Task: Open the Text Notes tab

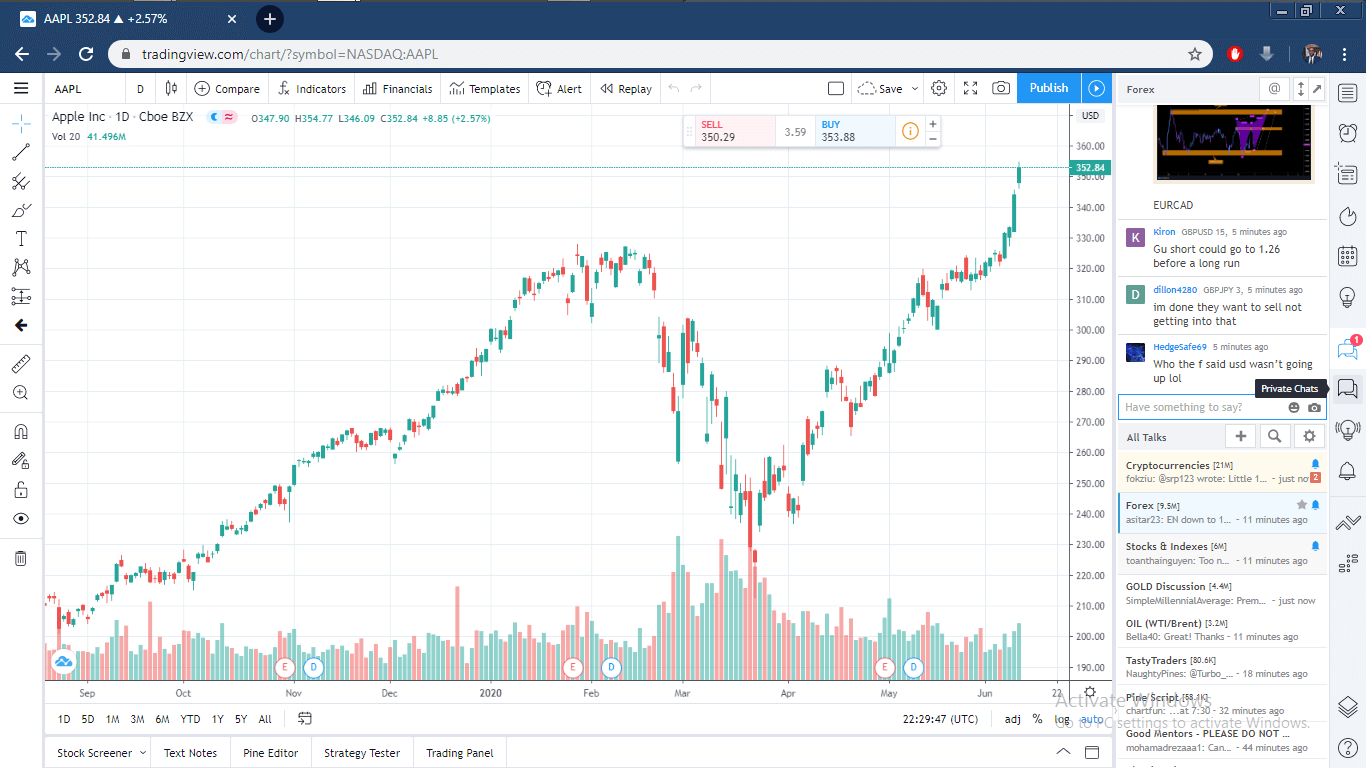Action: [x=190, y=753]
